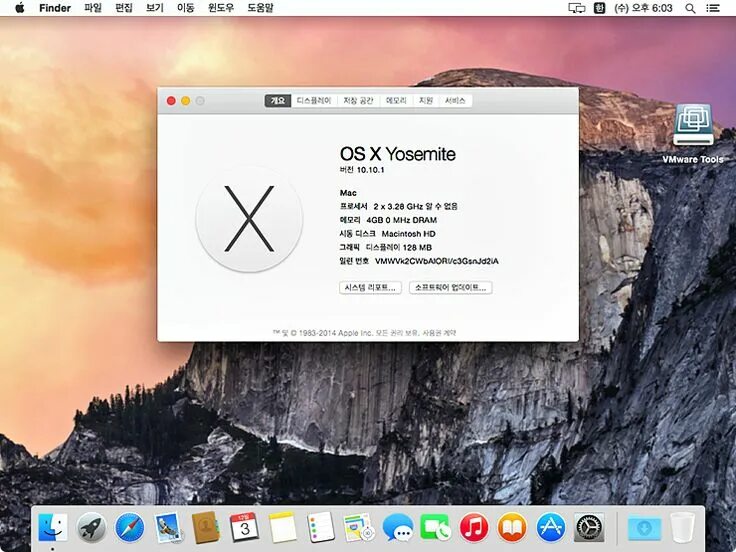Open Safari compass icon in Dock
This screenshot has width=736, height=552.
click(x=130, y=528)
